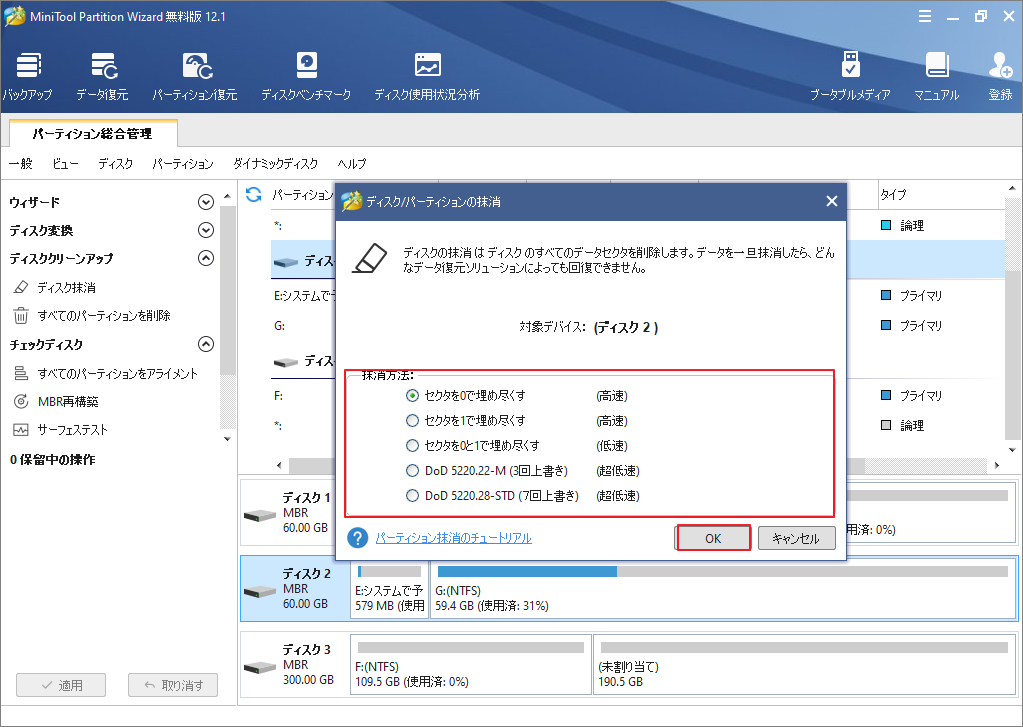Viewport: 1023px width, 727px height.
Task: Open the パーティション抹消のチュートリアル link
Action: (x=453, y=538)
